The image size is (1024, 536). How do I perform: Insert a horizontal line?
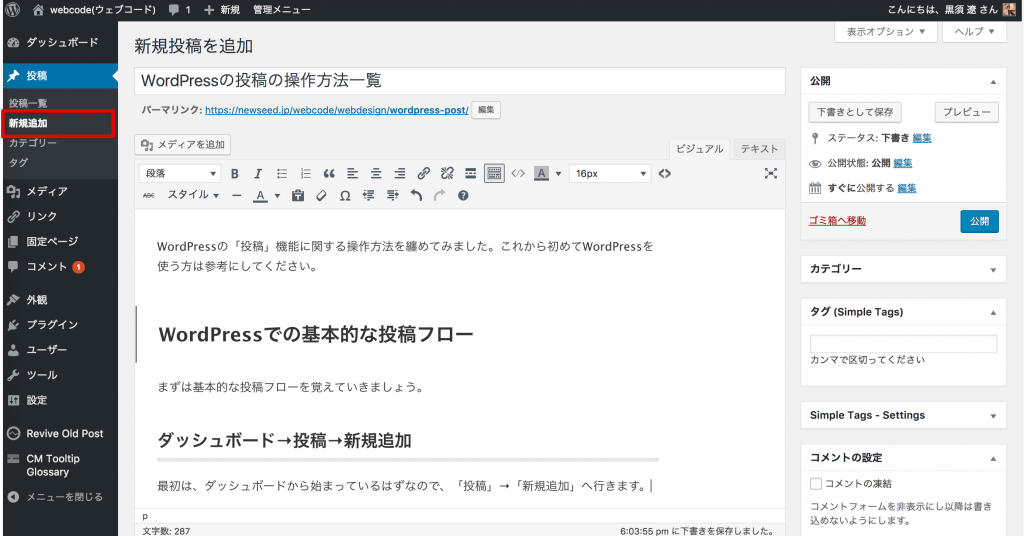[236, 195]
